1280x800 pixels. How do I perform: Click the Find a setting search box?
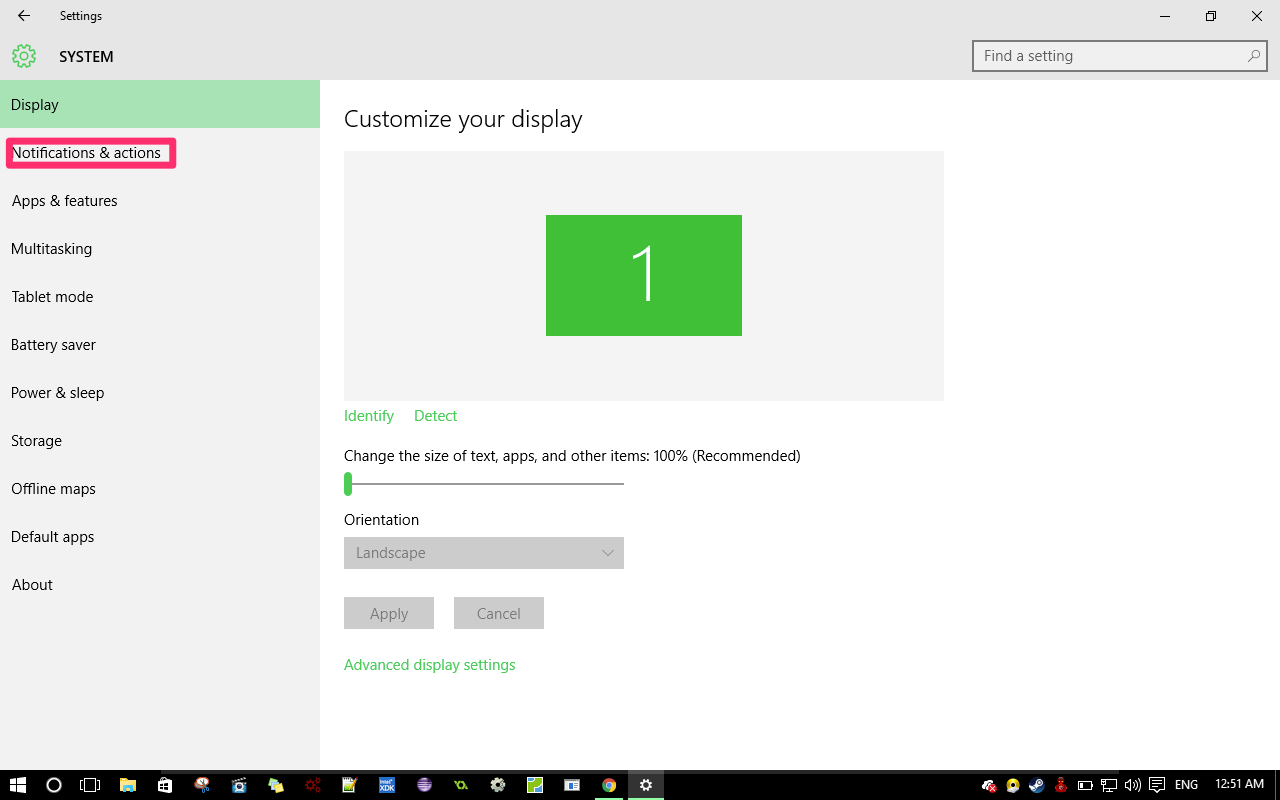tap(1110, 55)
